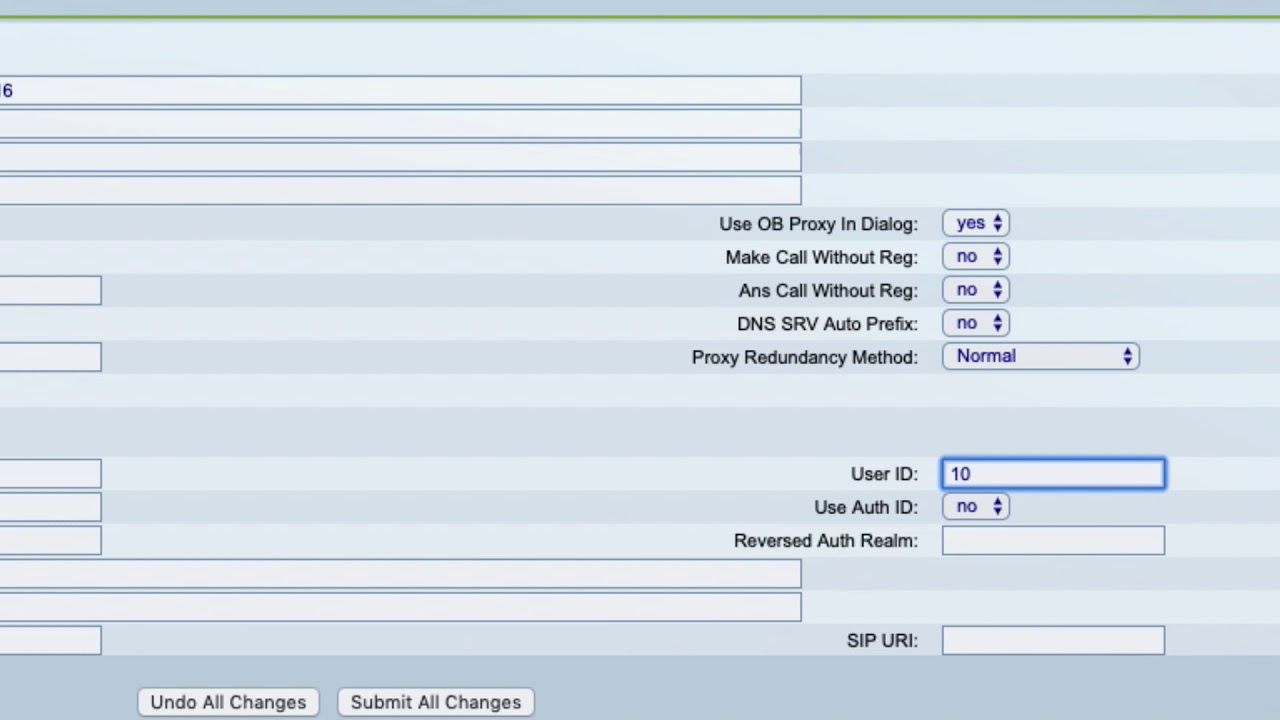Screen dimensions: 1280x720
Task: Open the Make Call Without Reg dropdown
Action: click(x=975, y=256)
